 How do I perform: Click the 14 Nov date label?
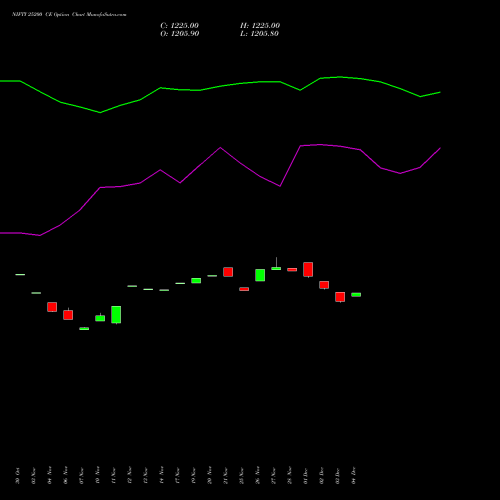coord(162,475)
